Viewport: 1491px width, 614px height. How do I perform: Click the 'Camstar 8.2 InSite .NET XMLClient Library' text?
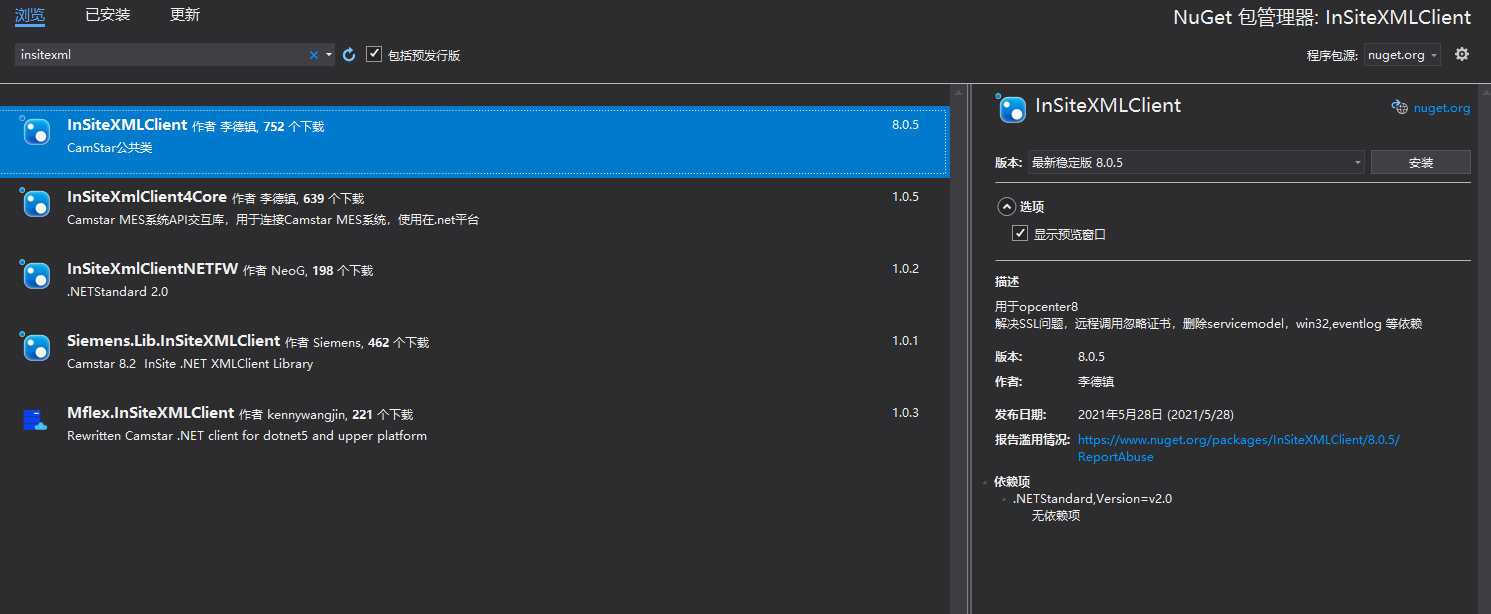point(190,364)
